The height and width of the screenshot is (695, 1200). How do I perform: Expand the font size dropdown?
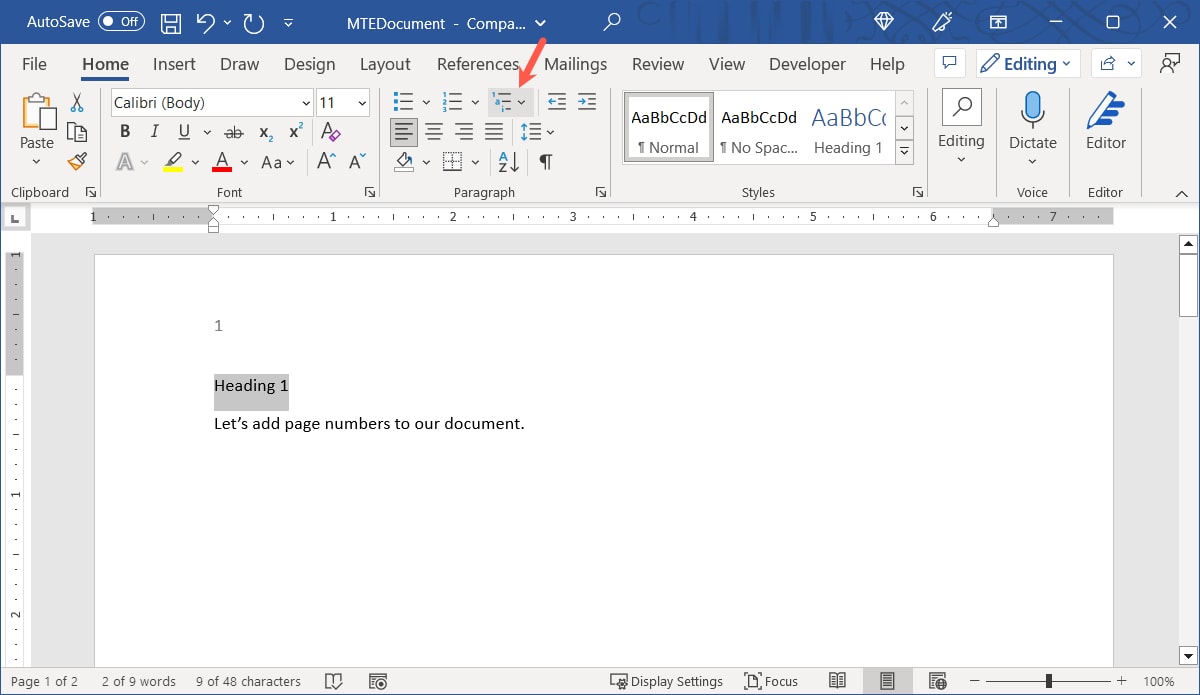pos(360,102)
